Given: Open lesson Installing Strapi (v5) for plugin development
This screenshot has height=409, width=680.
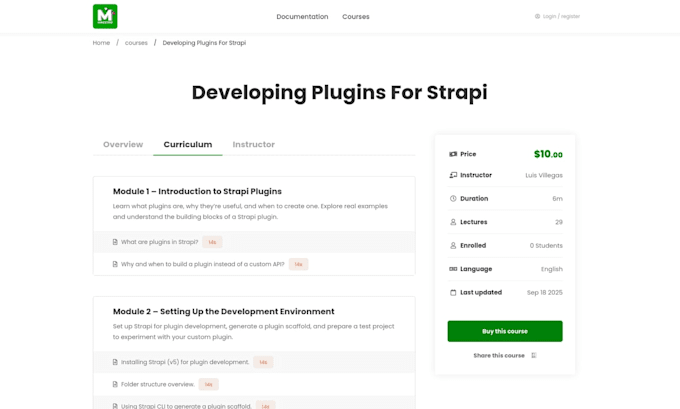Looking at the screenshot, I should pyautogui.click(x=185, y=362).
